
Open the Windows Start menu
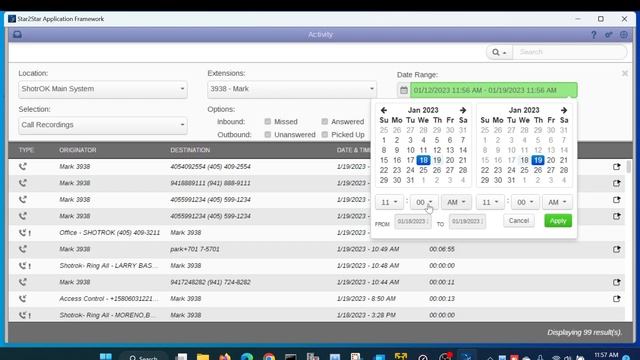(106, 357)
